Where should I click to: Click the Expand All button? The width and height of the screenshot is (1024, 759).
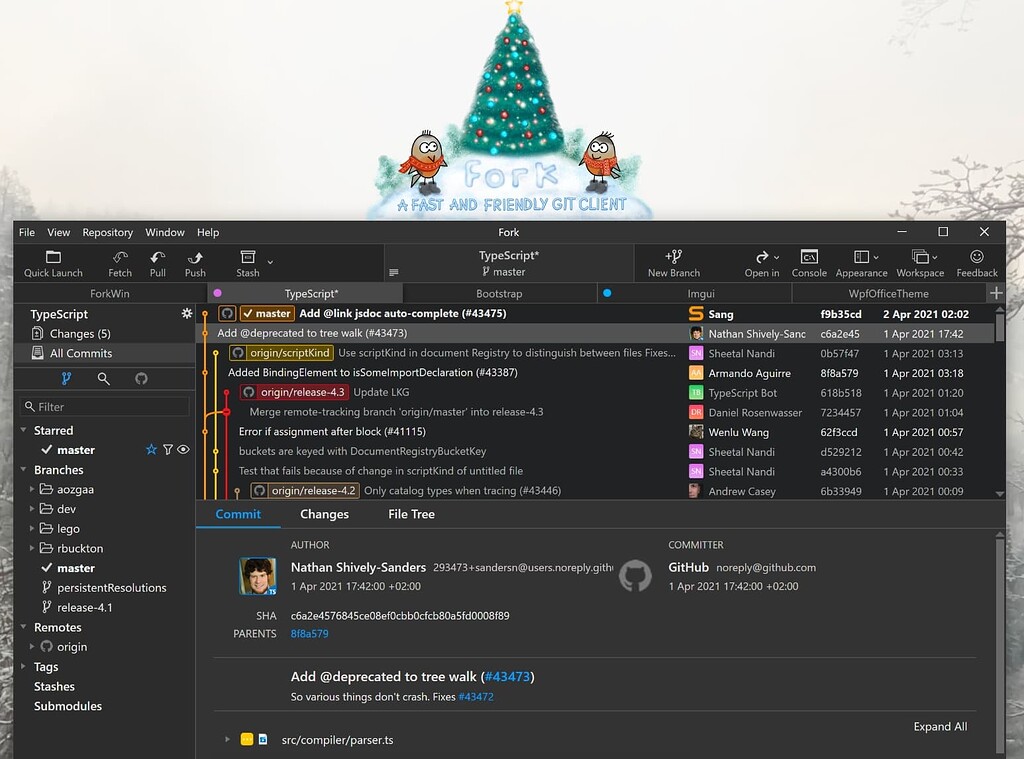(940, 726)
